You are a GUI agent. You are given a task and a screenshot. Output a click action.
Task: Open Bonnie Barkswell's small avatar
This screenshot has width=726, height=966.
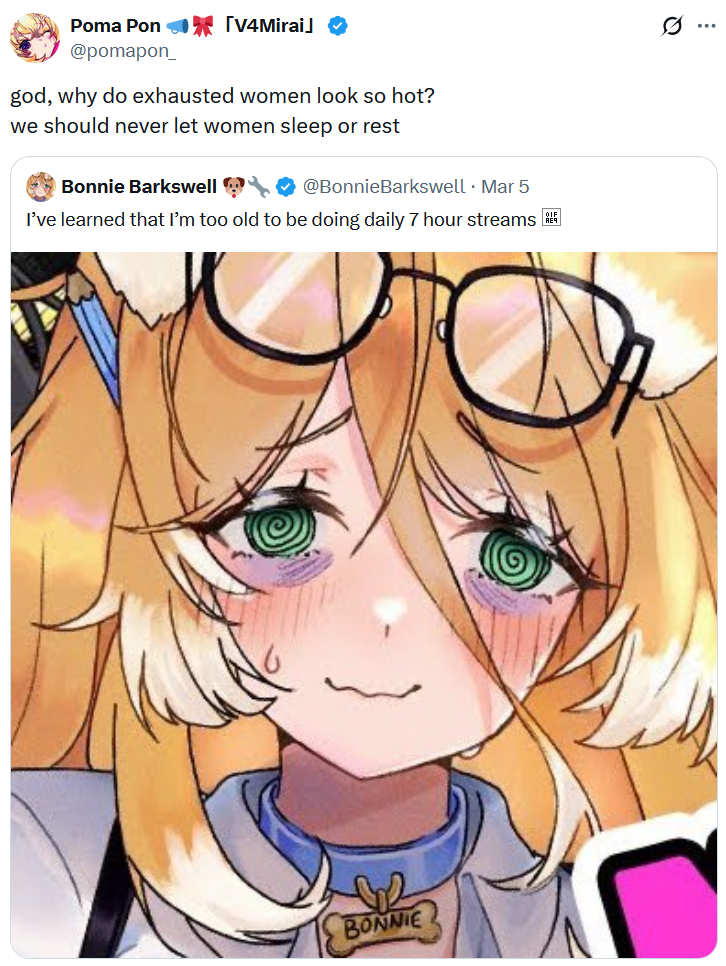click(41, 187)
